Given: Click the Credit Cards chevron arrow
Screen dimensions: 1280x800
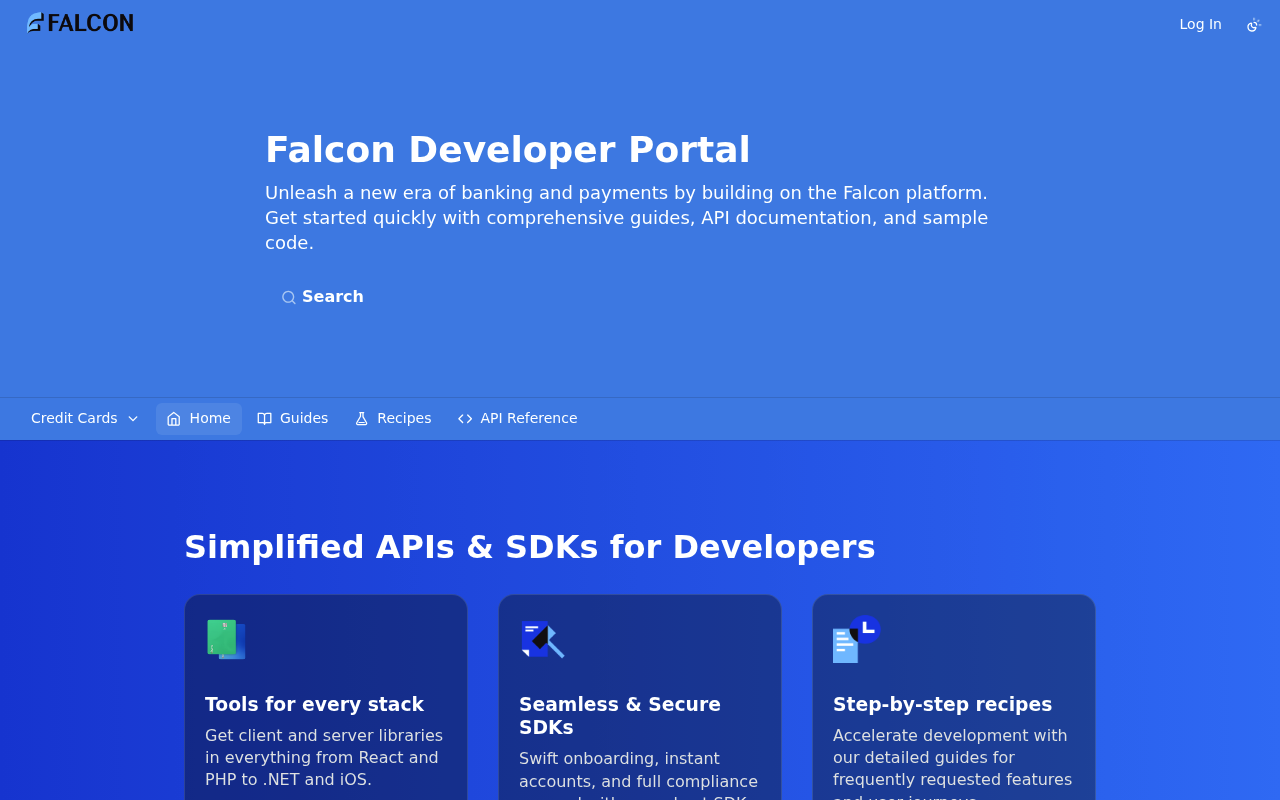Looking at the screenshot, I should click(x=133, y=419).
